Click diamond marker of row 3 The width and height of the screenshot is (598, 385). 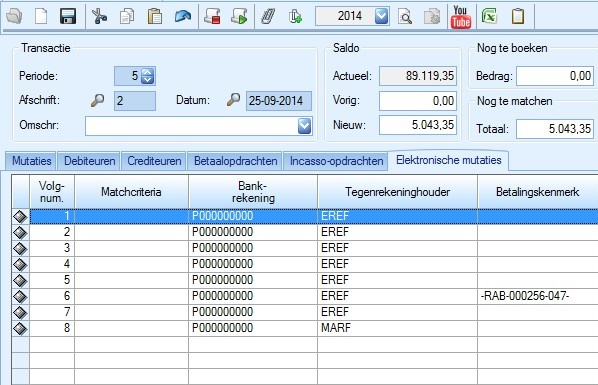tap(20, 248)
